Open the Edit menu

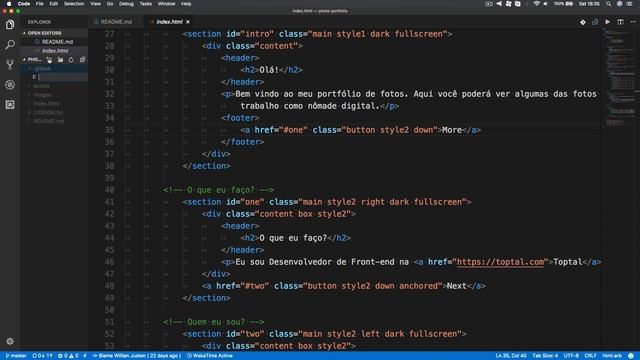tap(53, 4)
